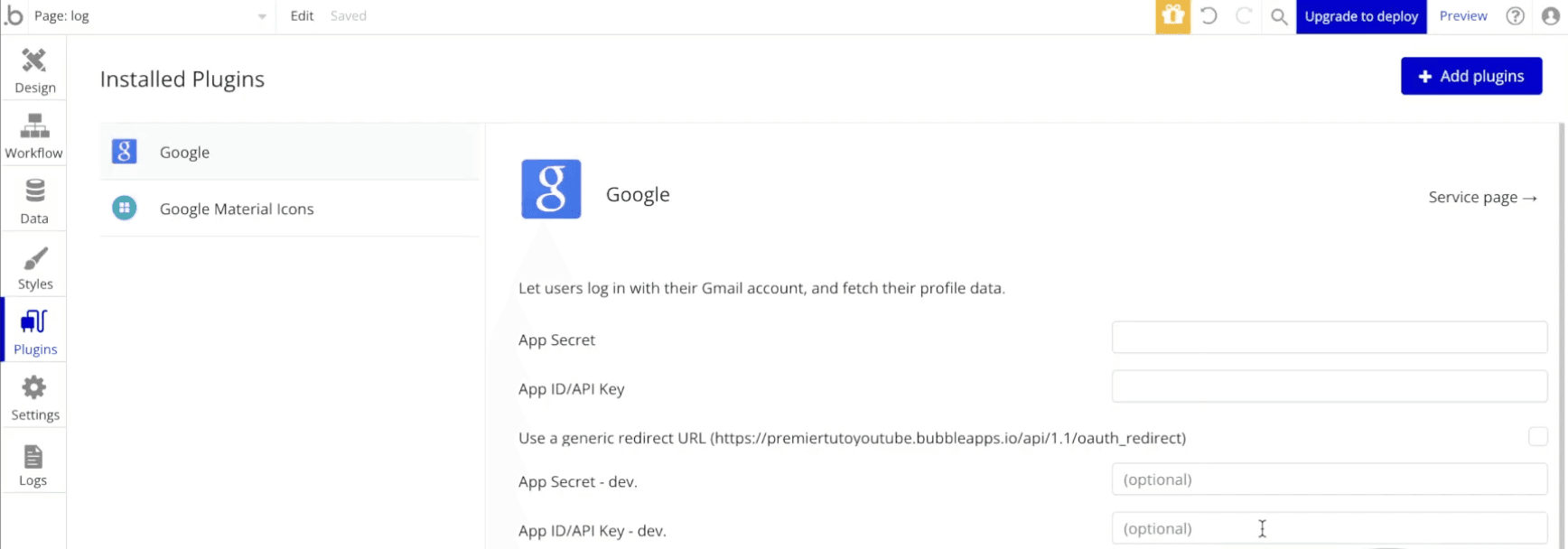The image size is (1568, 549).
Task: Open the help menu
Action: pyautogui.click(x=1515, y=15)
